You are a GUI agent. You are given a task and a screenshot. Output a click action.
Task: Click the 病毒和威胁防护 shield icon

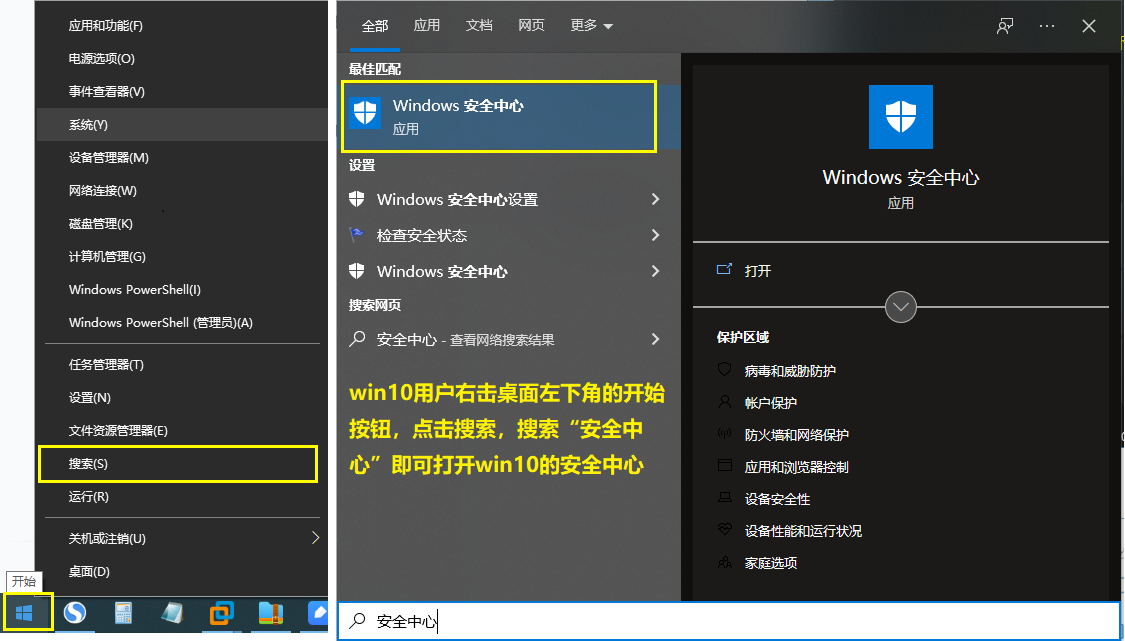tap(725, 370)
